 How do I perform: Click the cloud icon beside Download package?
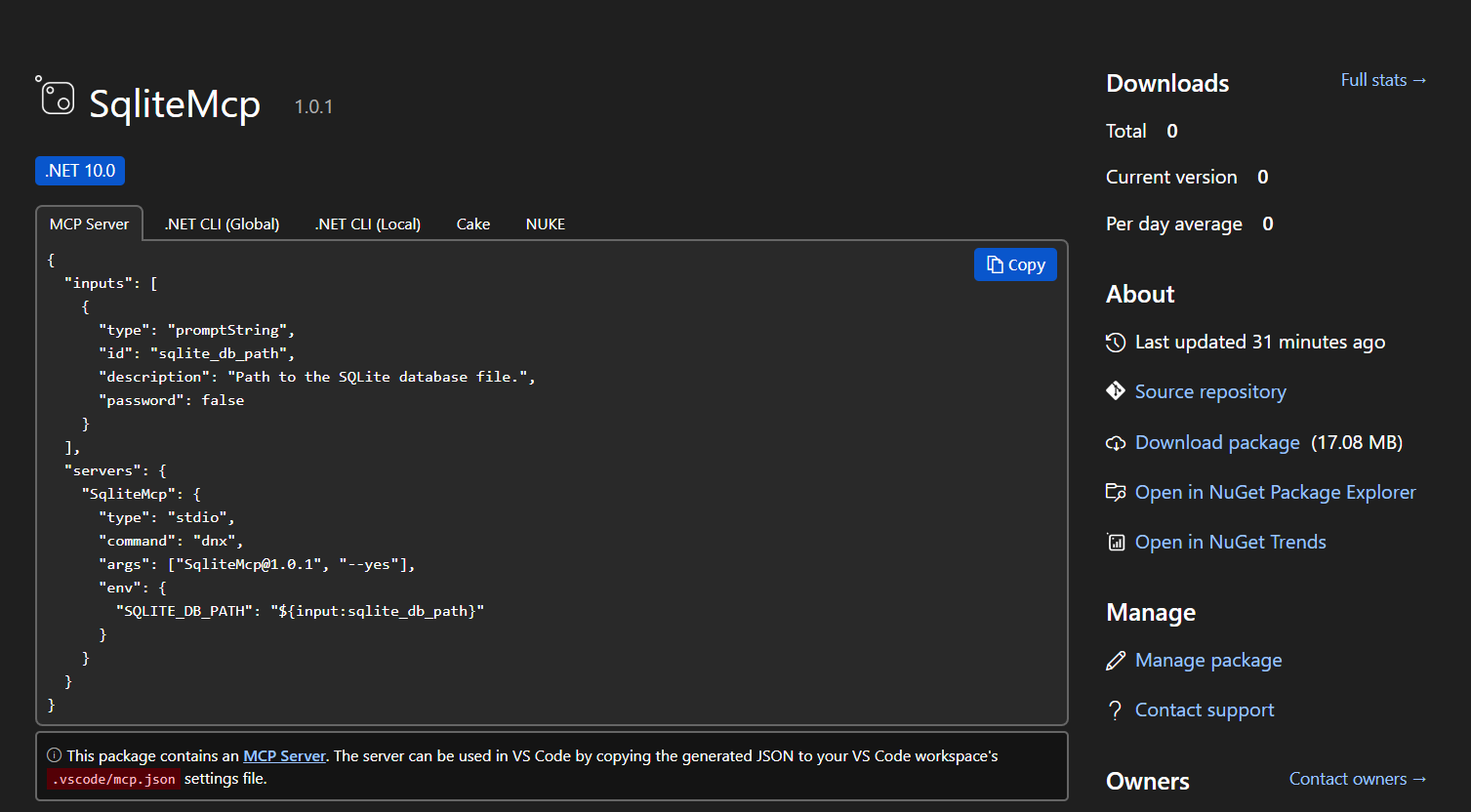[1115, 442]
